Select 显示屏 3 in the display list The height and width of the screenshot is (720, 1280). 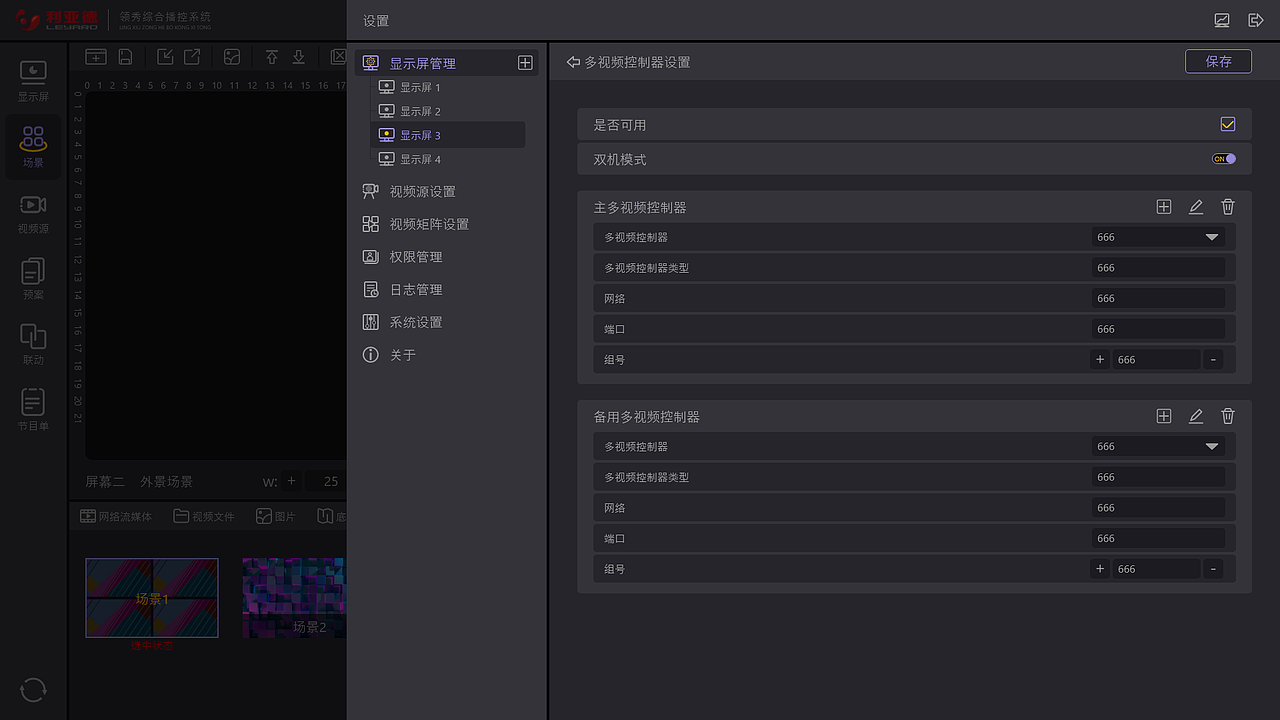point(450,135)
